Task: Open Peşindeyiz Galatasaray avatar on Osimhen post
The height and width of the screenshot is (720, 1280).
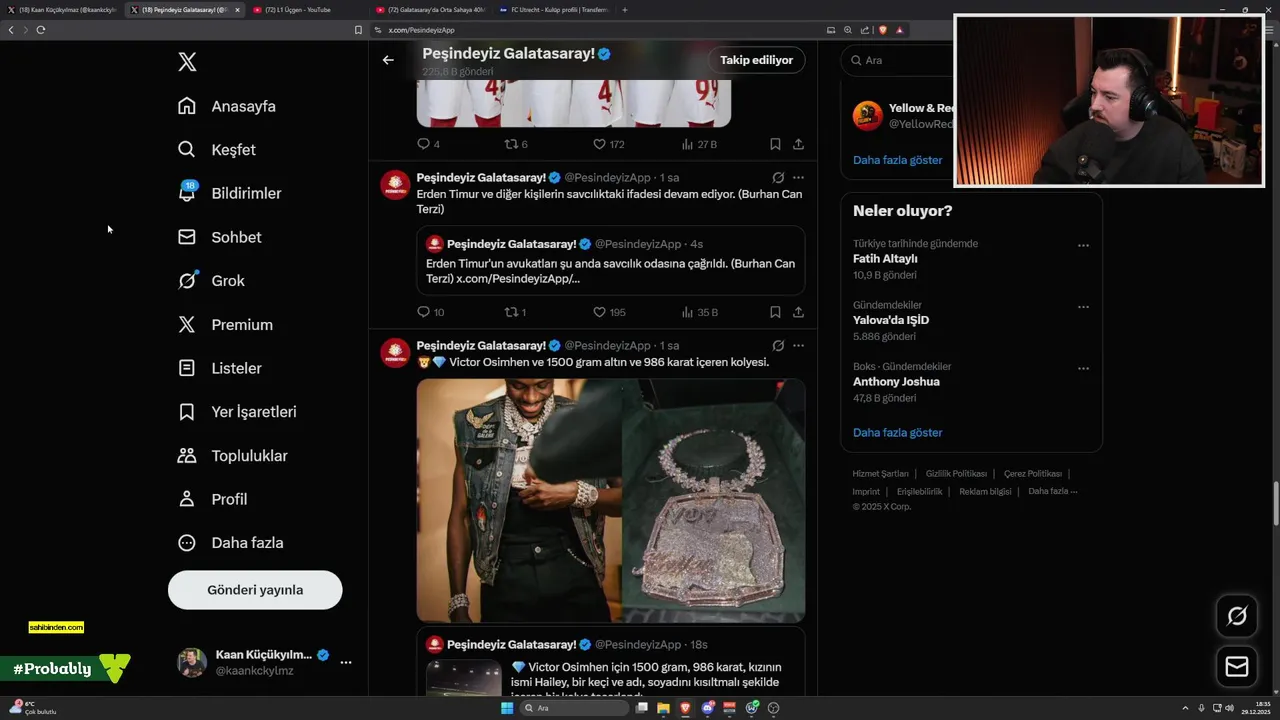Action: pyautogui.click(x=395, y=353)
